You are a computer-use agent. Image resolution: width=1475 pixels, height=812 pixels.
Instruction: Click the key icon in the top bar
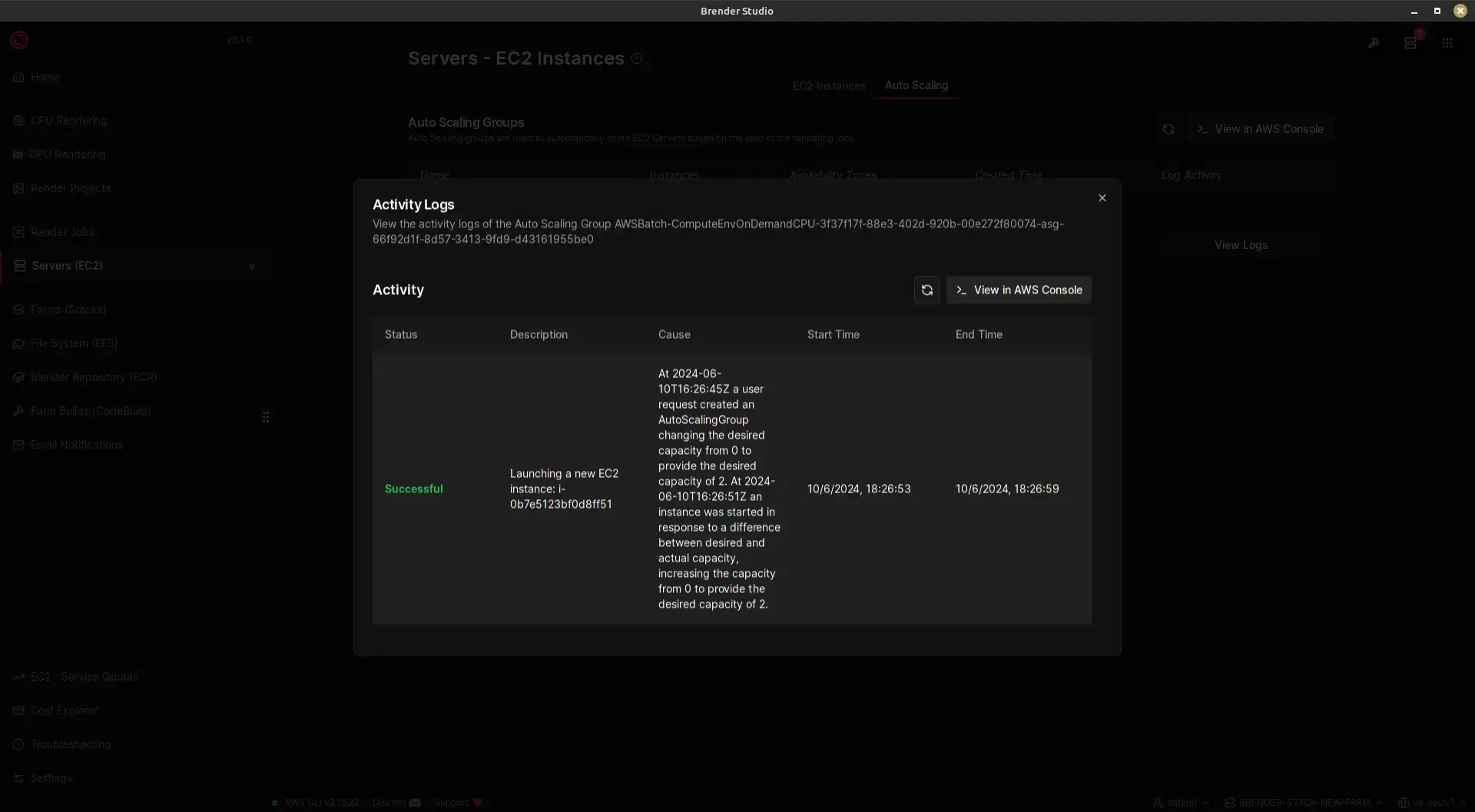click(1375, 43)
